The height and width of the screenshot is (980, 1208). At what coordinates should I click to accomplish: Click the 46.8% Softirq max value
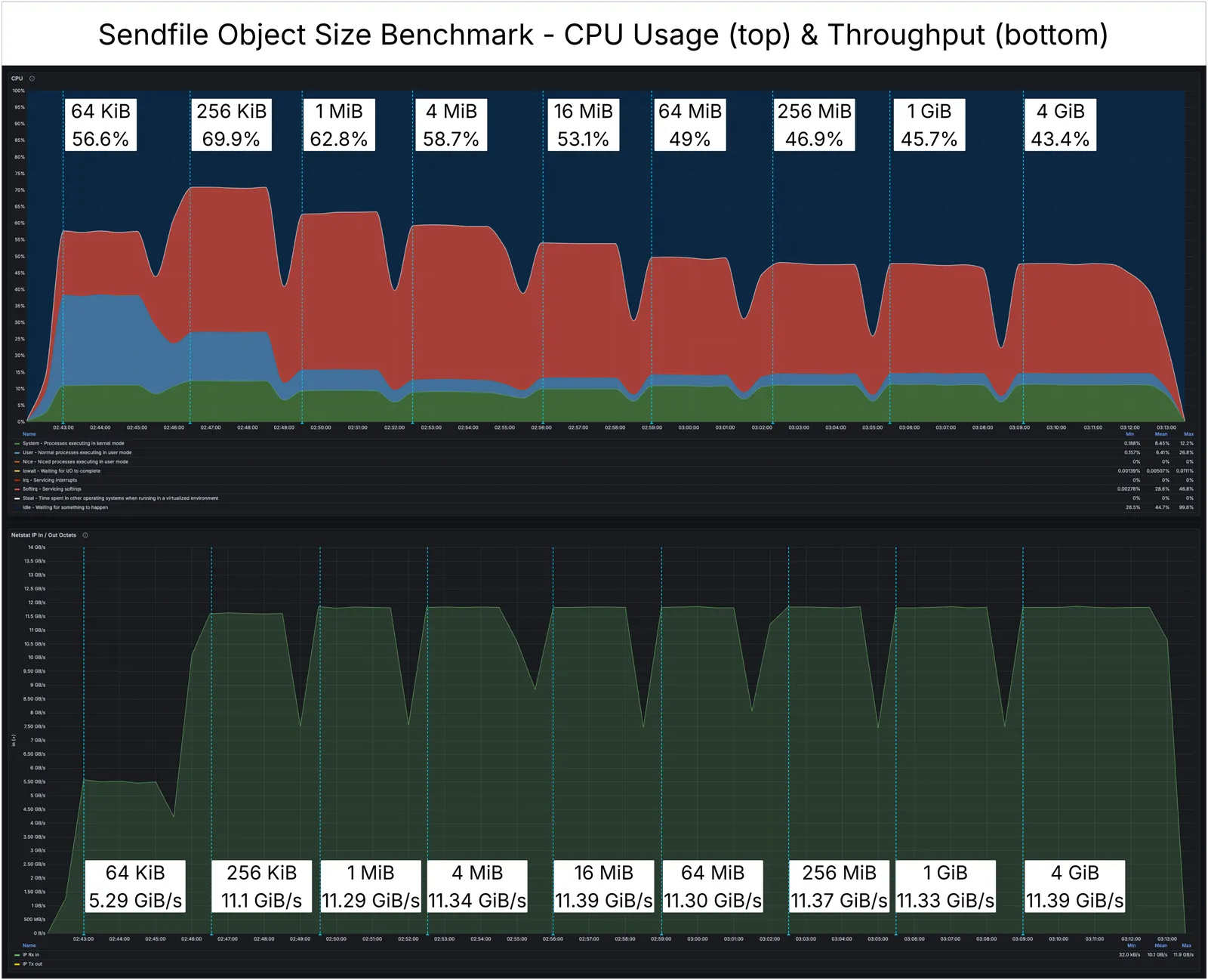tap(1186, 489)
